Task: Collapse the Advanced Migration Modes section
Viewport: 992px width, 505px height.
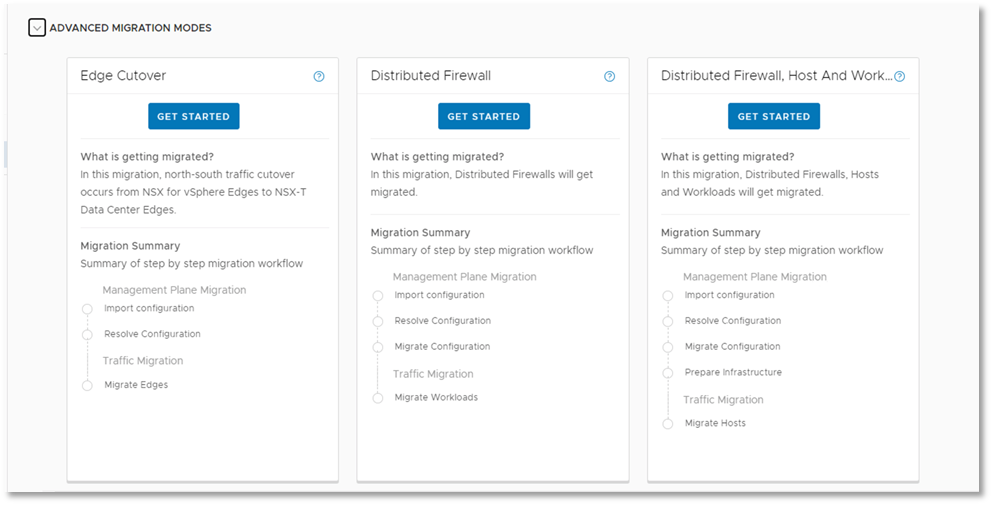Action: click(x=37, y=28)
